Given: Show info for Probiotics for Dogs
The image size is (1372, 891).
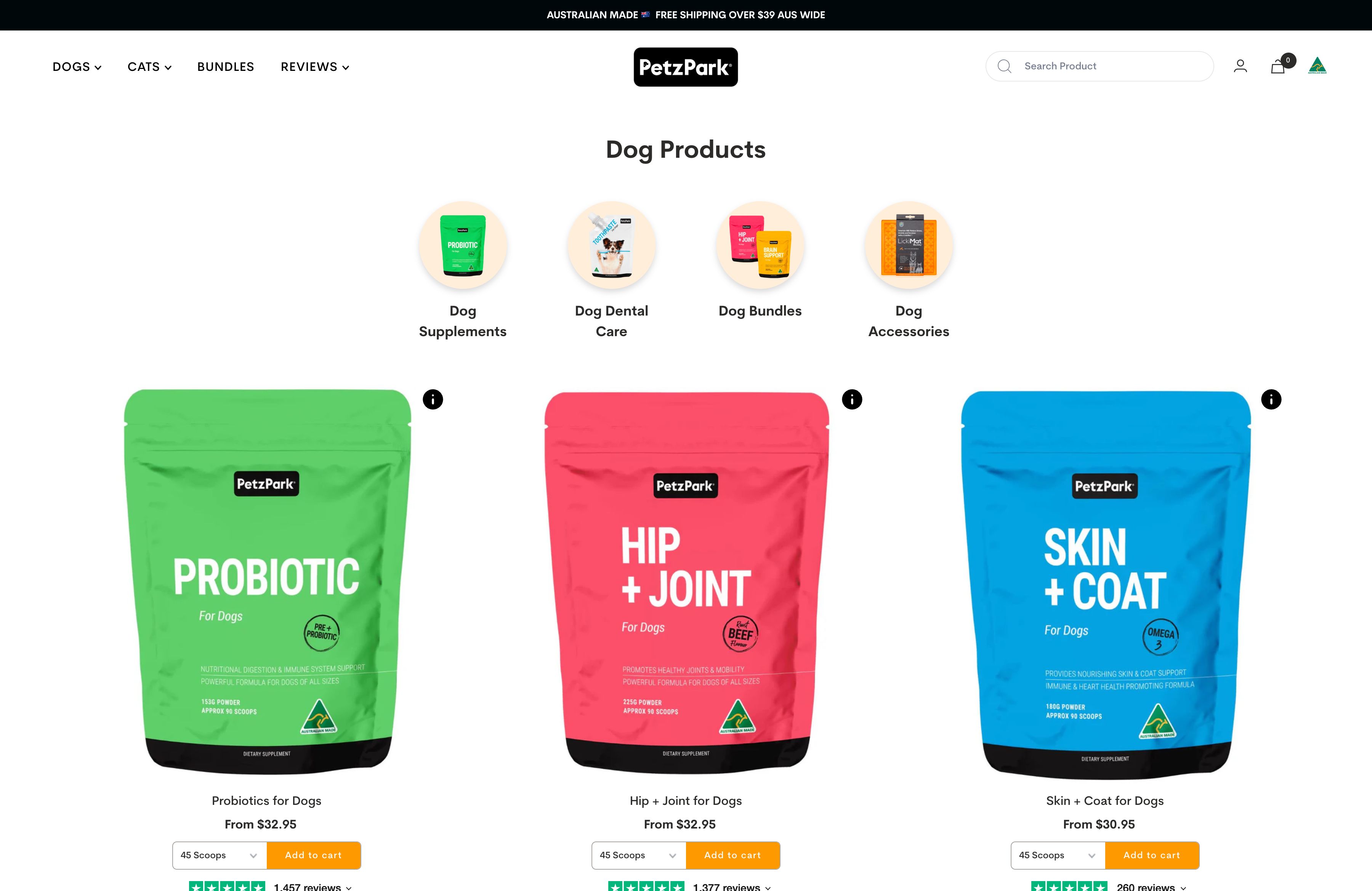Looking at the screenshot, I should pos(433,399).
